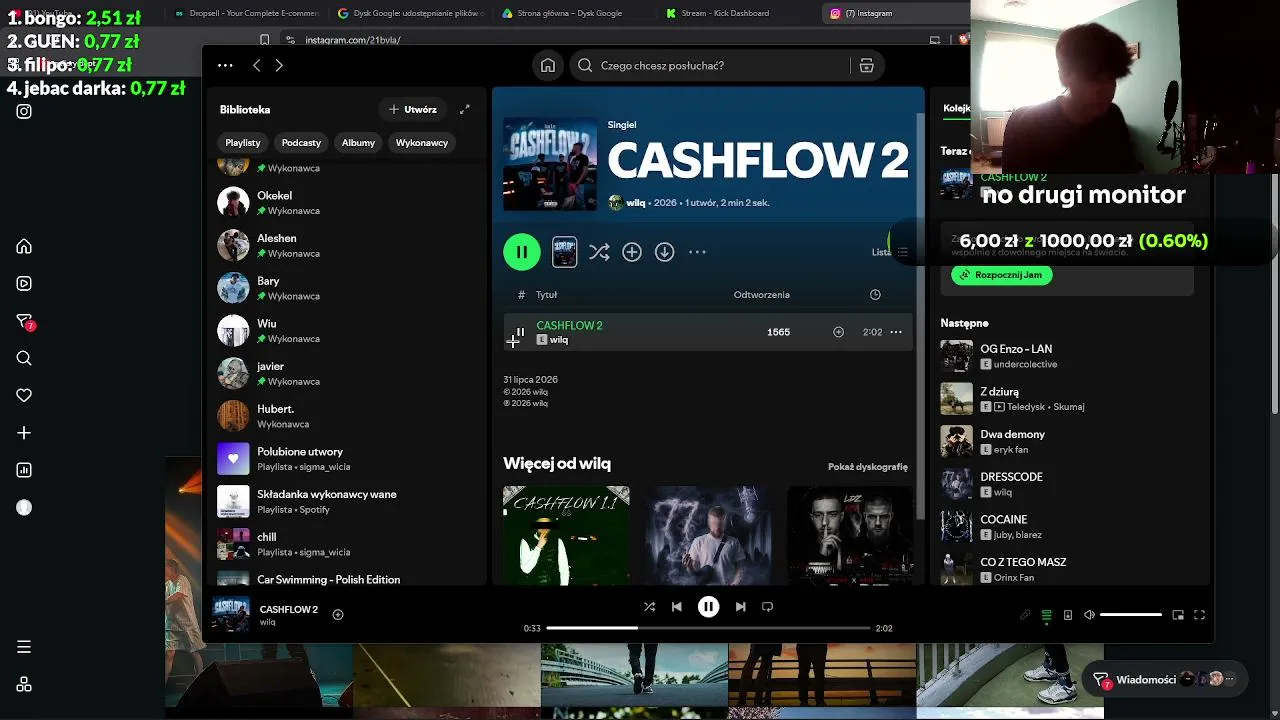Image resolution: width=1280 pixels, height=720 pixels.
Task: Skip to the next track
Action: (x=740, y=606)
